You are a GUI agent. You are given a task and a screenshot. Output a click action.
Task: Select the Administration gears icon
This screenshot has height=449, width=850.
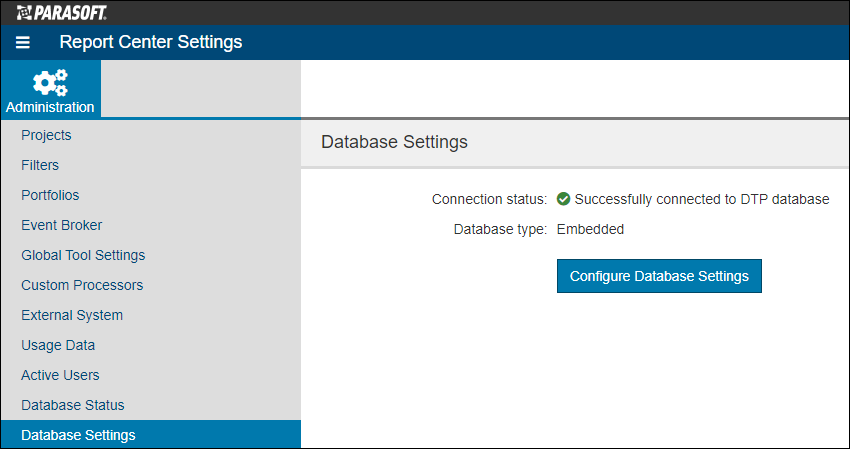click(50, 82)
